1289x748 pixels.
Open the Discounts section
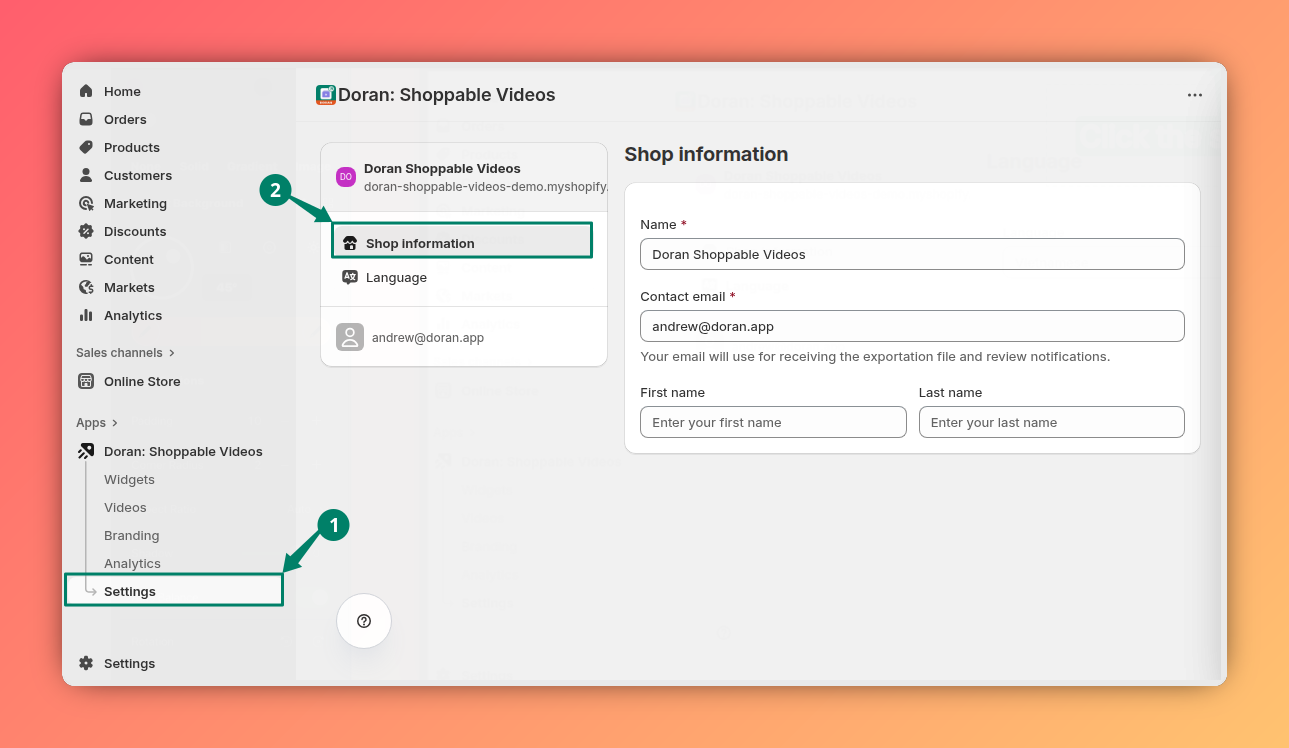coord(135,231)
